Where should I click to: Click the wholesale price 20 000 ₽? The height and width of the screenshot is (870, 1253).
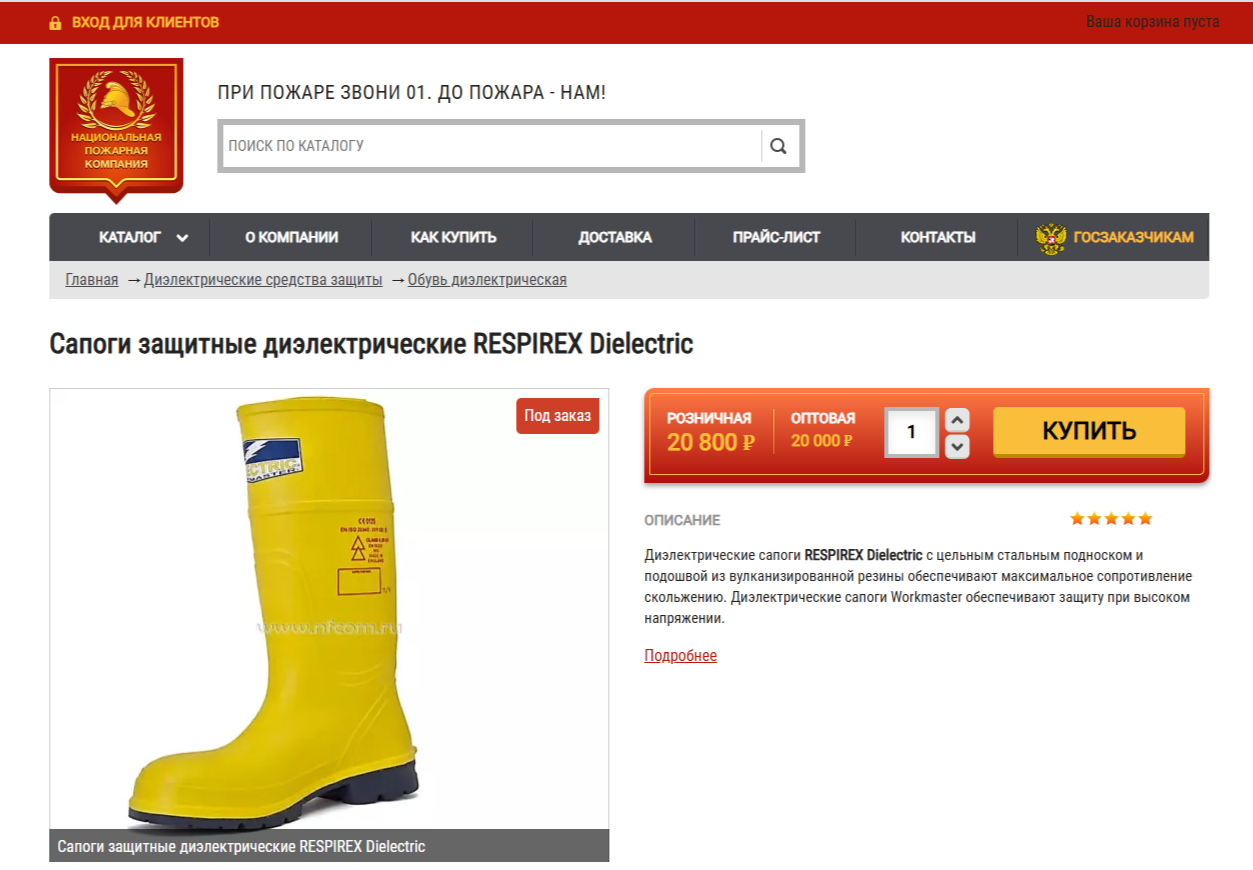point(821,441)
